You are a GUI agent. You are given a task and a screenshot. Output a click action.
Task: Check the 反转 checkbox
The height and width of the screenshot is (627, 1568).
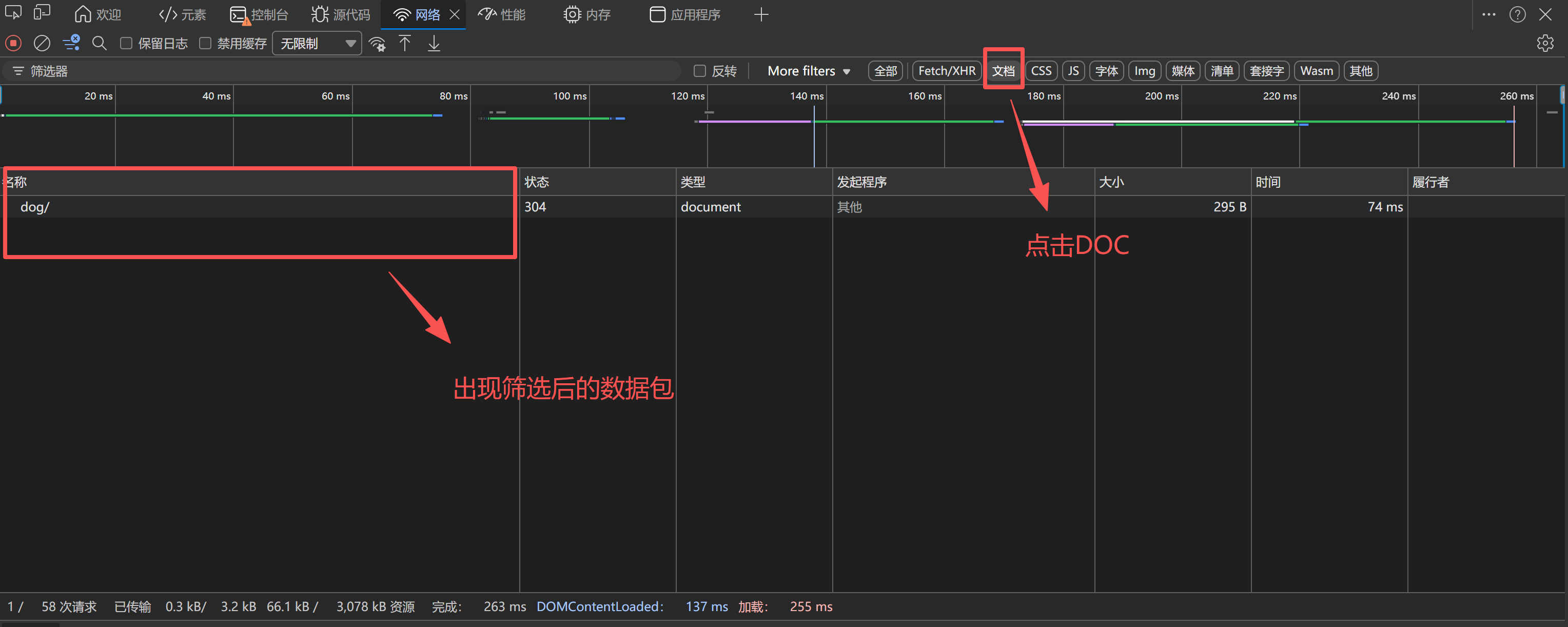(x=700, y=71)
